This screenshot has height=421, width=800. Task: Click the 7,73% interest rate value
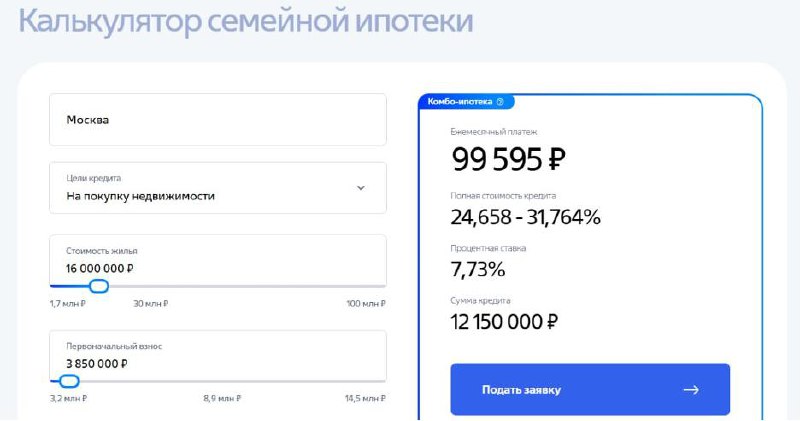tap(479, 269)
